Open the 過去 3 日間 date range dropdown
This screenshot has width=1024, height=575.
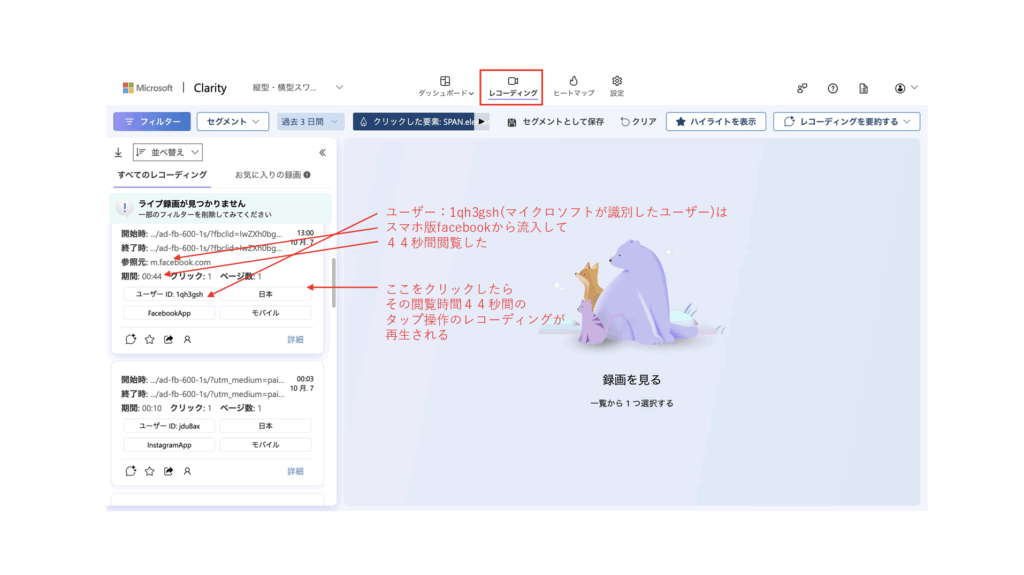310,121
